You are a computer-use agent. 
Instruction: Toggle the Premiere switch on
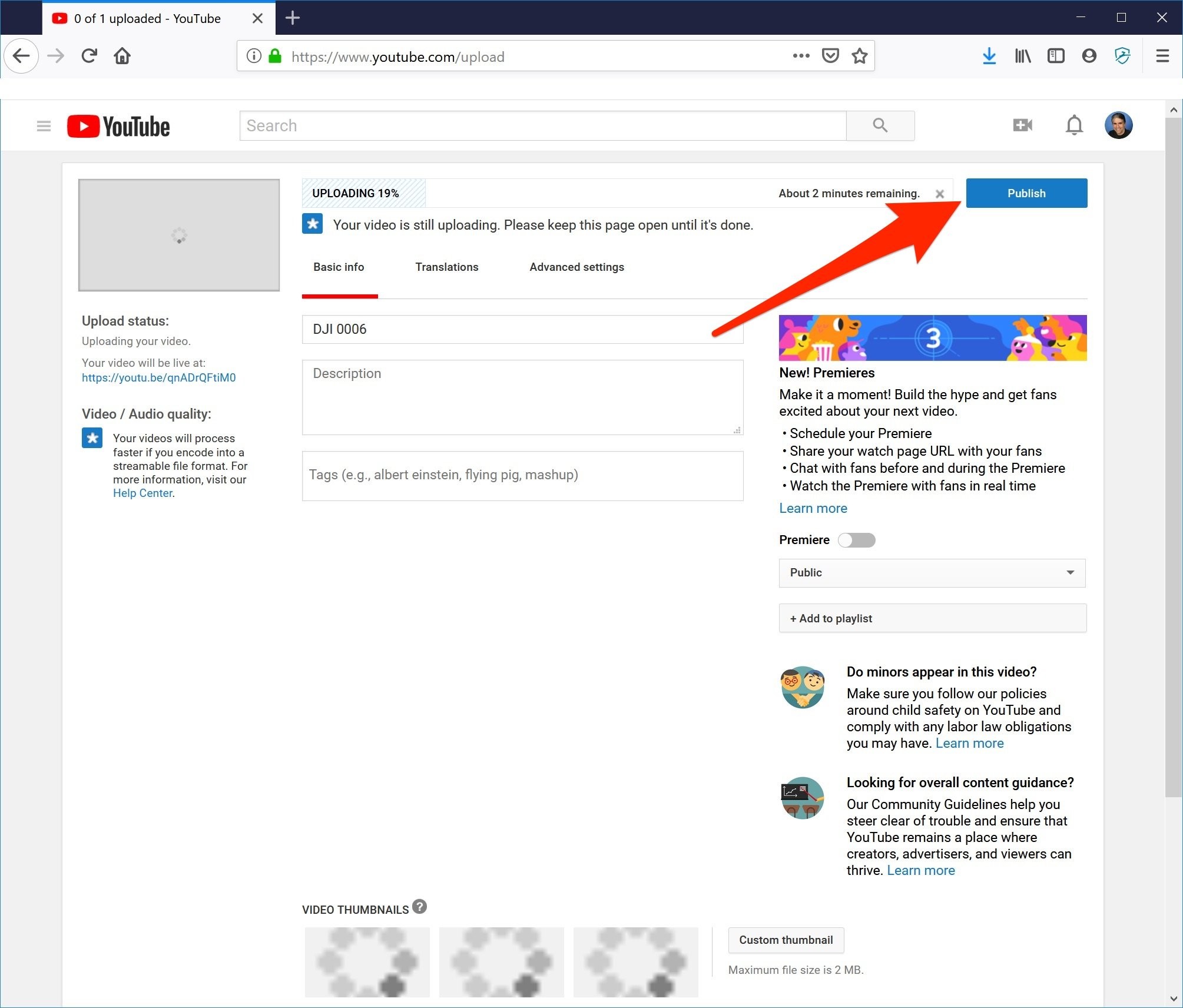857,540
